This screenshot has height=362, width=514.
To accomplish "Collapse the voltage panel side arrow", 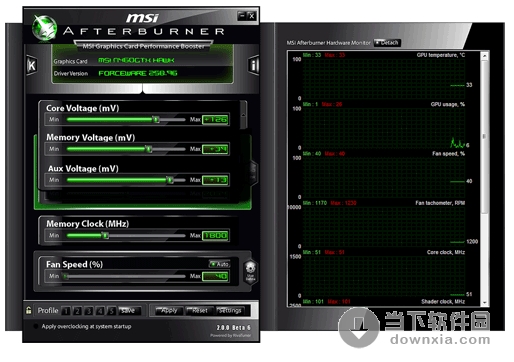I will 253,172.
